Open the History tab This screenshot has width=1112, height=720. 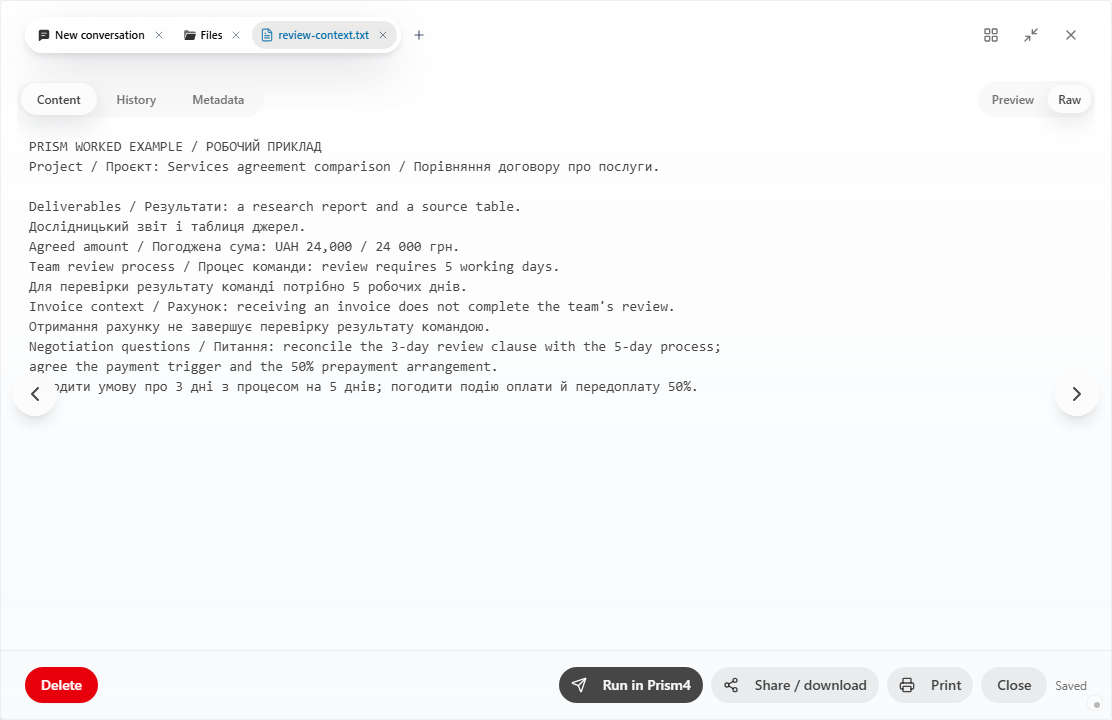[x=136, y=100]
